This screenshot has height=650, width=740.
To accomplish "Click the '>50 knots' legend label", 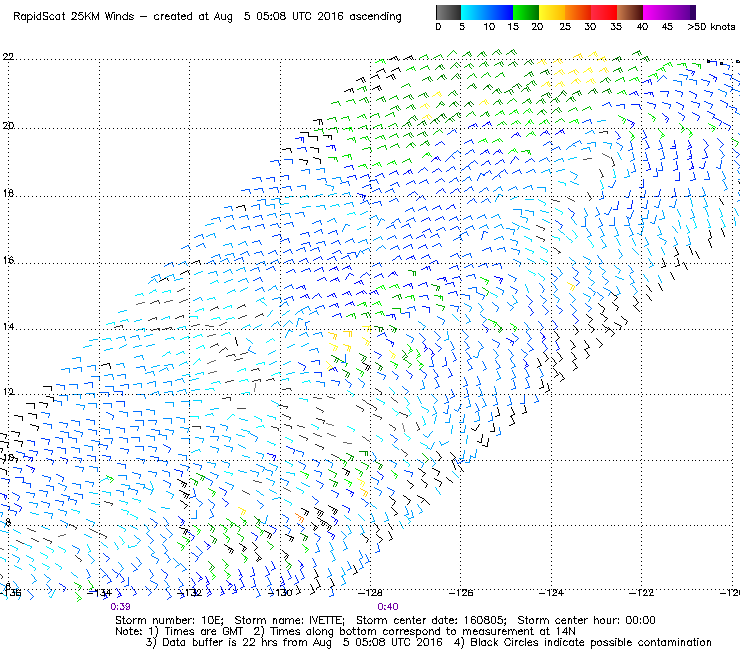I will (711, 27).
